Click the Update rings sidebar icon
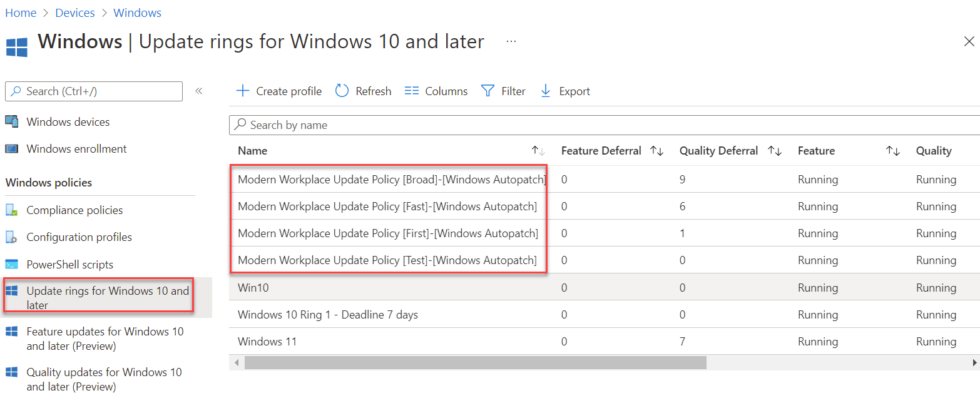 12,291
